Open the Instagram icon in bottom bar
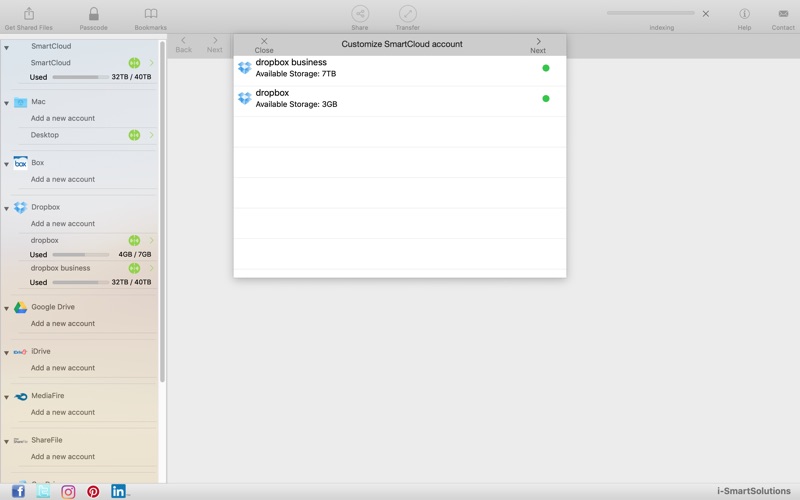Image resolution: width=800 pixels, height=500 pixels. coord(68,491)
